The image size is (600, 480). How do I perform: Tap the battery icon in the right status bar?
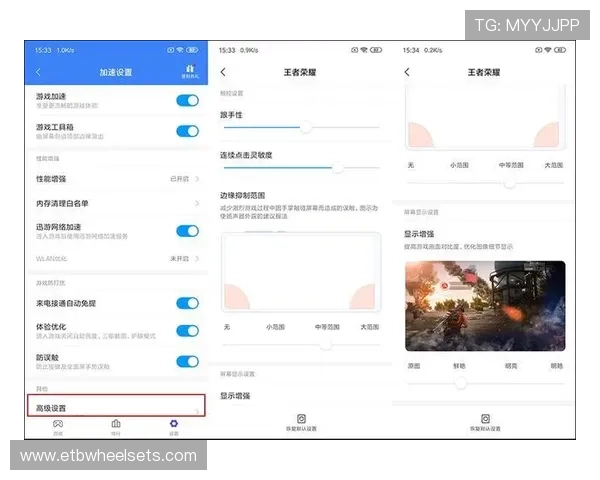click(x=559, y=50)
